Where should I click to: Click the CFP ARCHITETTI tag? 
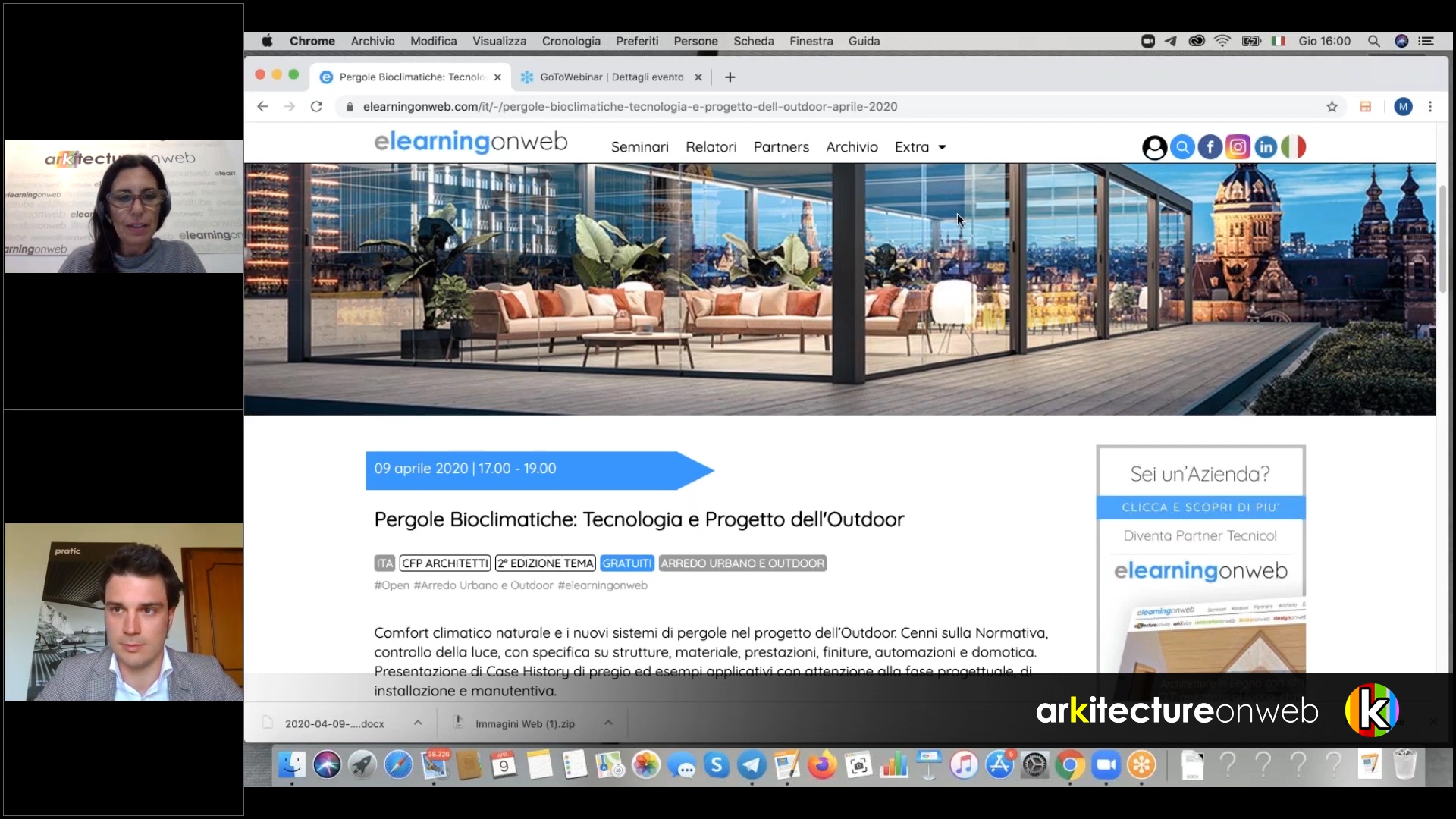445,563
